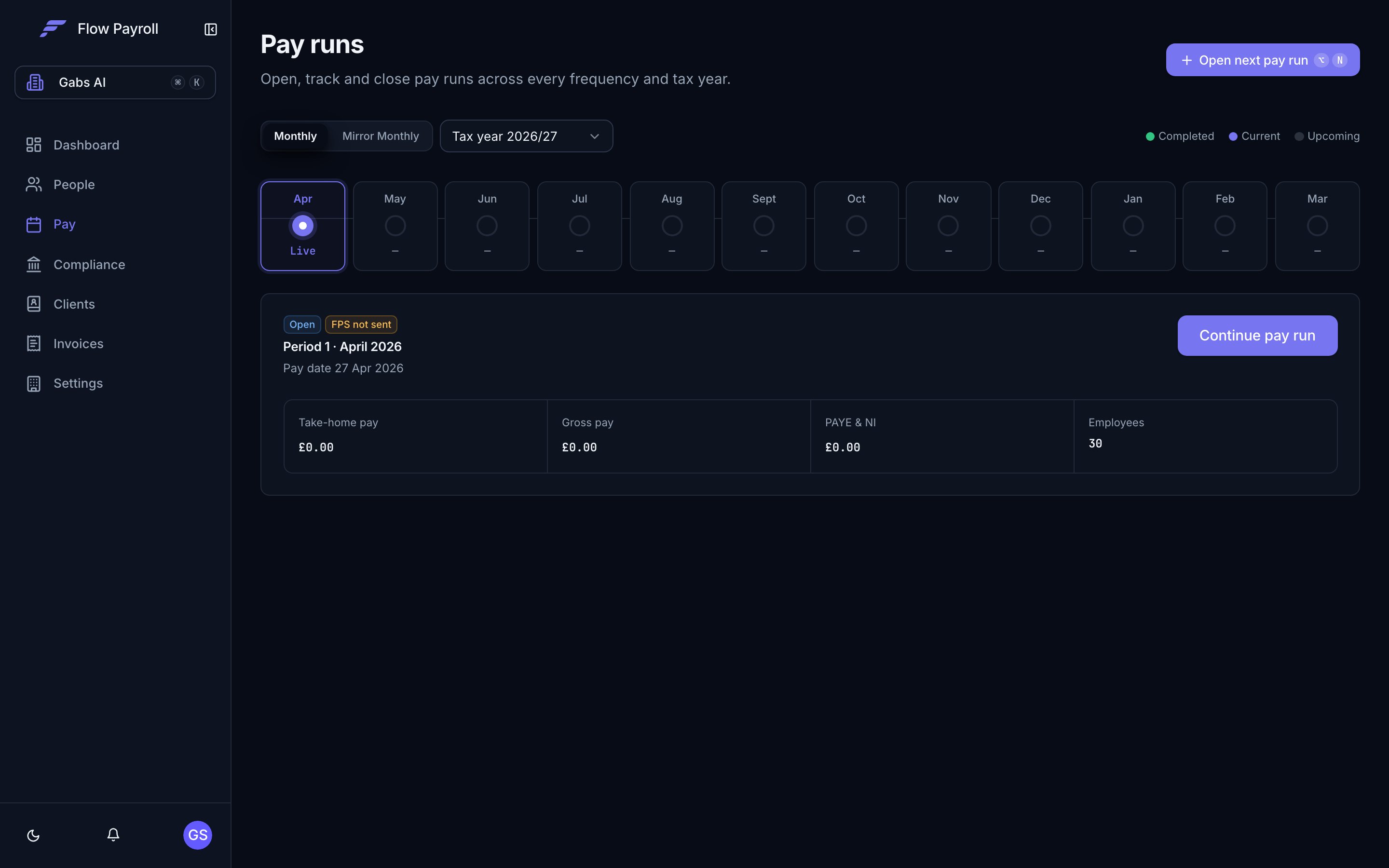Select the Mar period card
The height and width of the screenshot is (868, 1389).
coord(1317,226)
